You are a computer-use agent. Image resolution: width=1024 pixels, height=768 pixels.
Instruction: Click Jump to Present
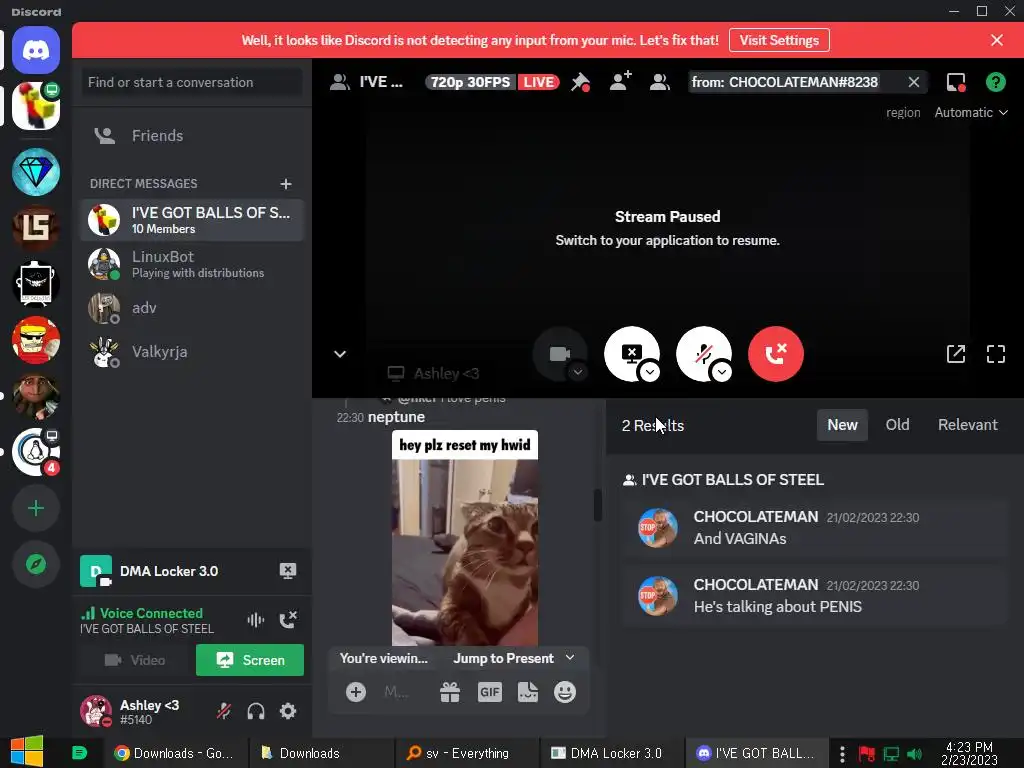[504, 658]
